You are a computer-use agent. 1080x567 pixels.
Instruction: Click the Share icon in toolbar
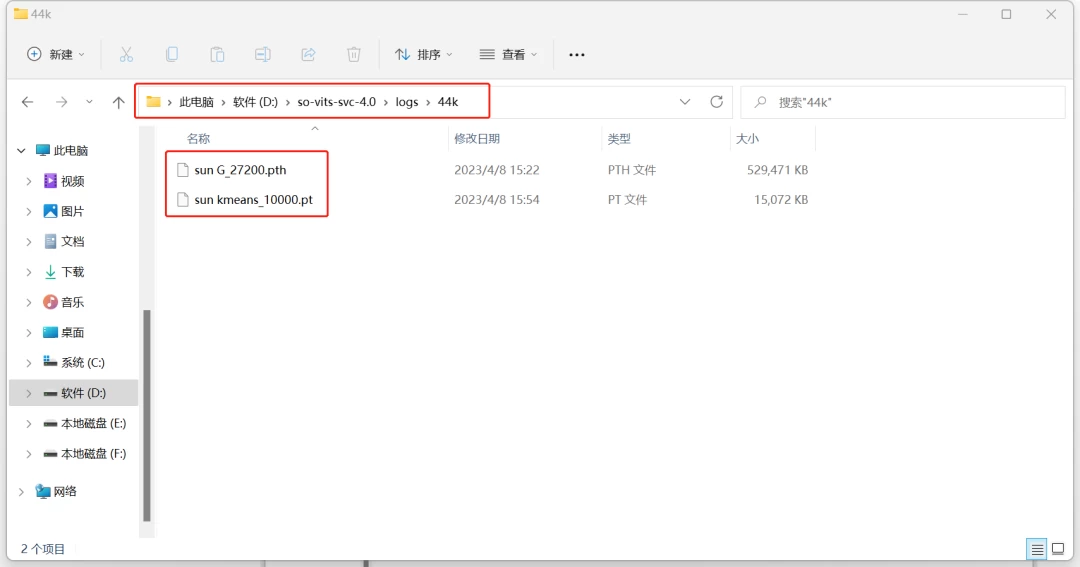point(308,54)
